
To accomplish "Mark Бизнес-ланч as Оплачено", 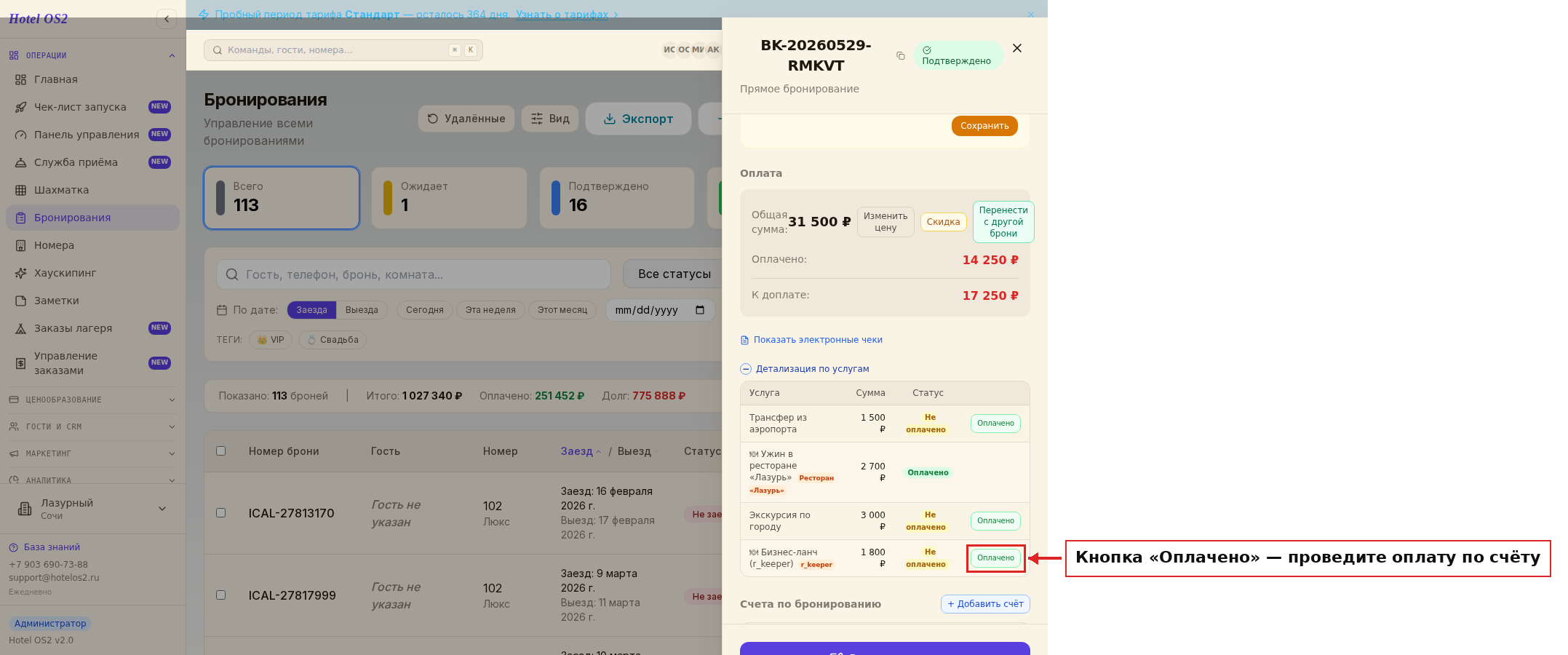I will pyautogui.click(x=995, y=558).
